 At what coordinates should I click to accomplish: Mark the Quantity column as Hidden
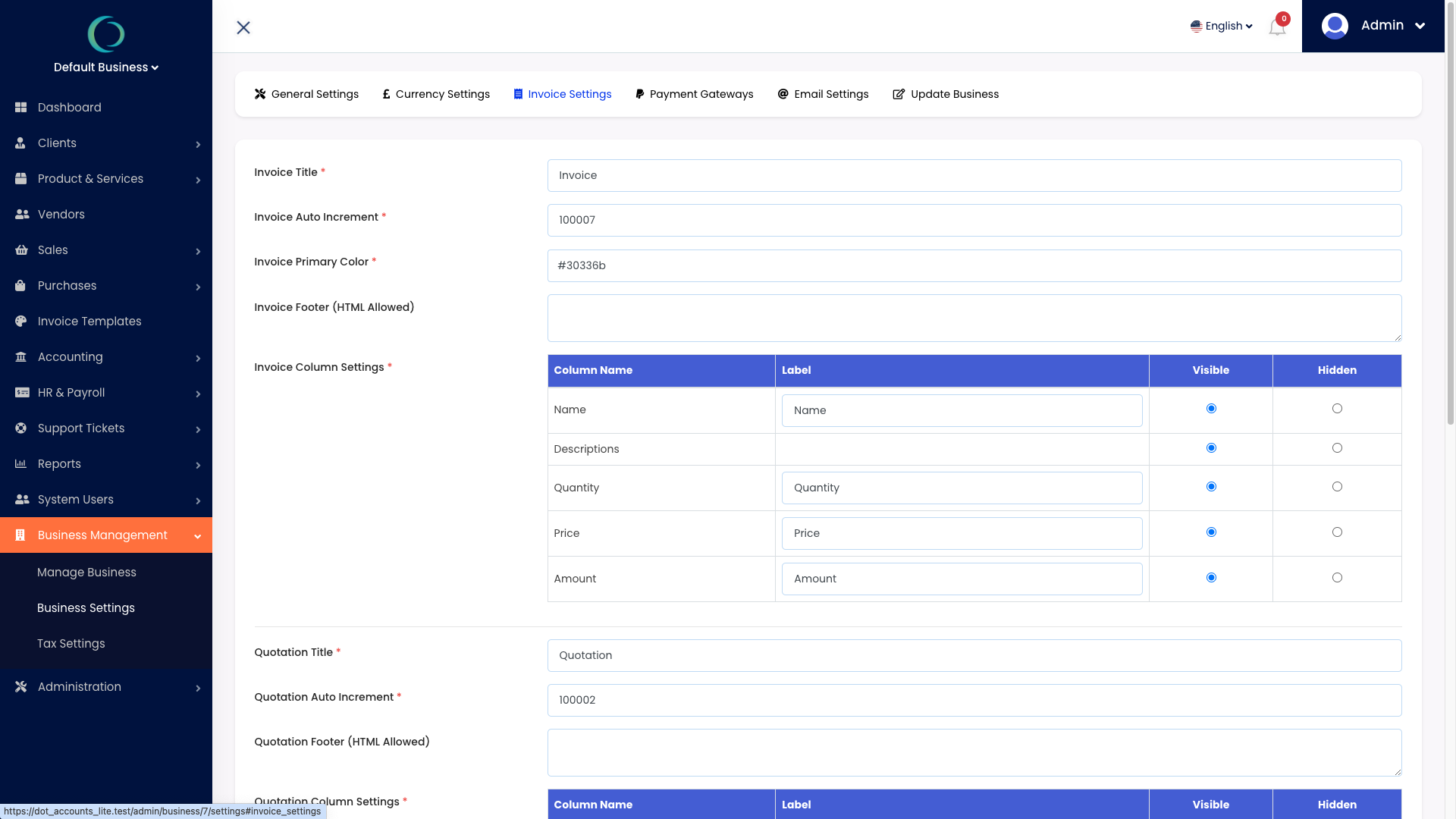click(1337, 486)
